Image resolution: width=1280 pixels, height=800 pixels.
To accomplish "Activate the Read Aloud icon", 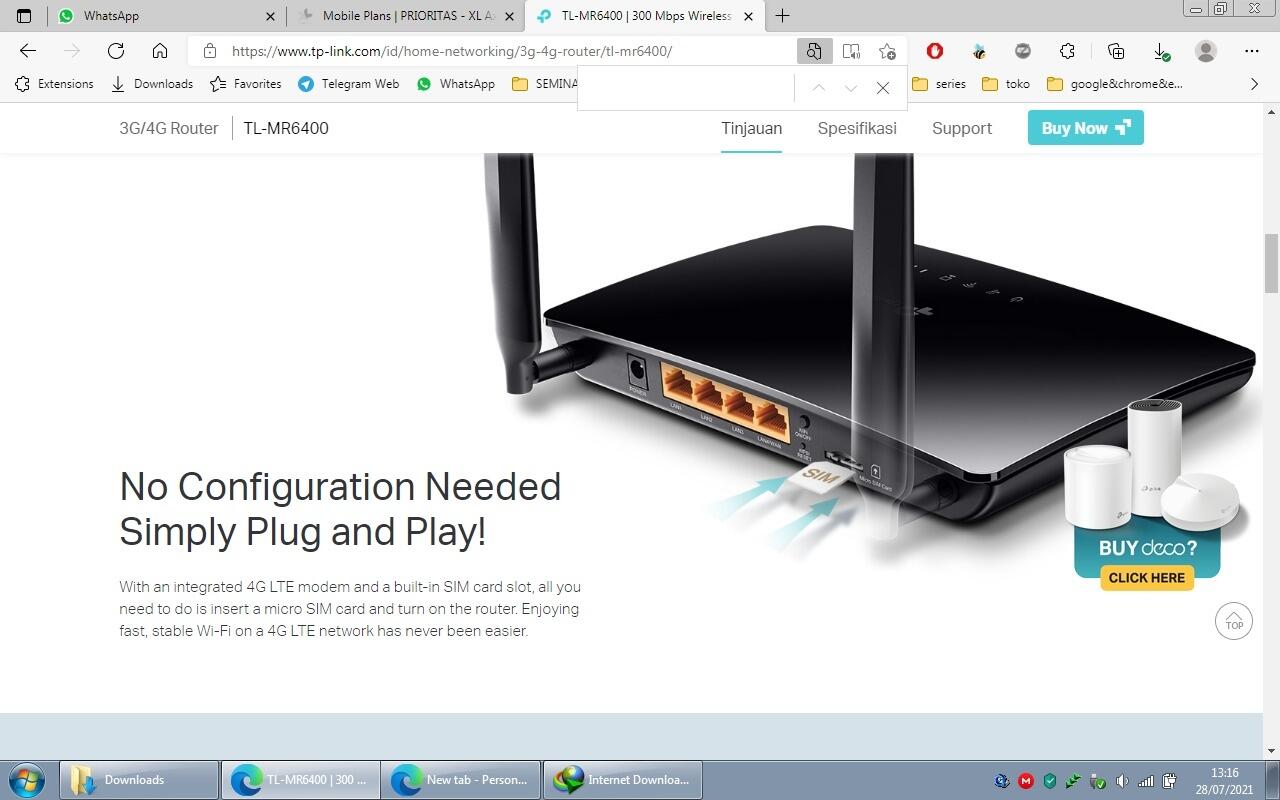I will pyautogui.click(x=851, y=51).
